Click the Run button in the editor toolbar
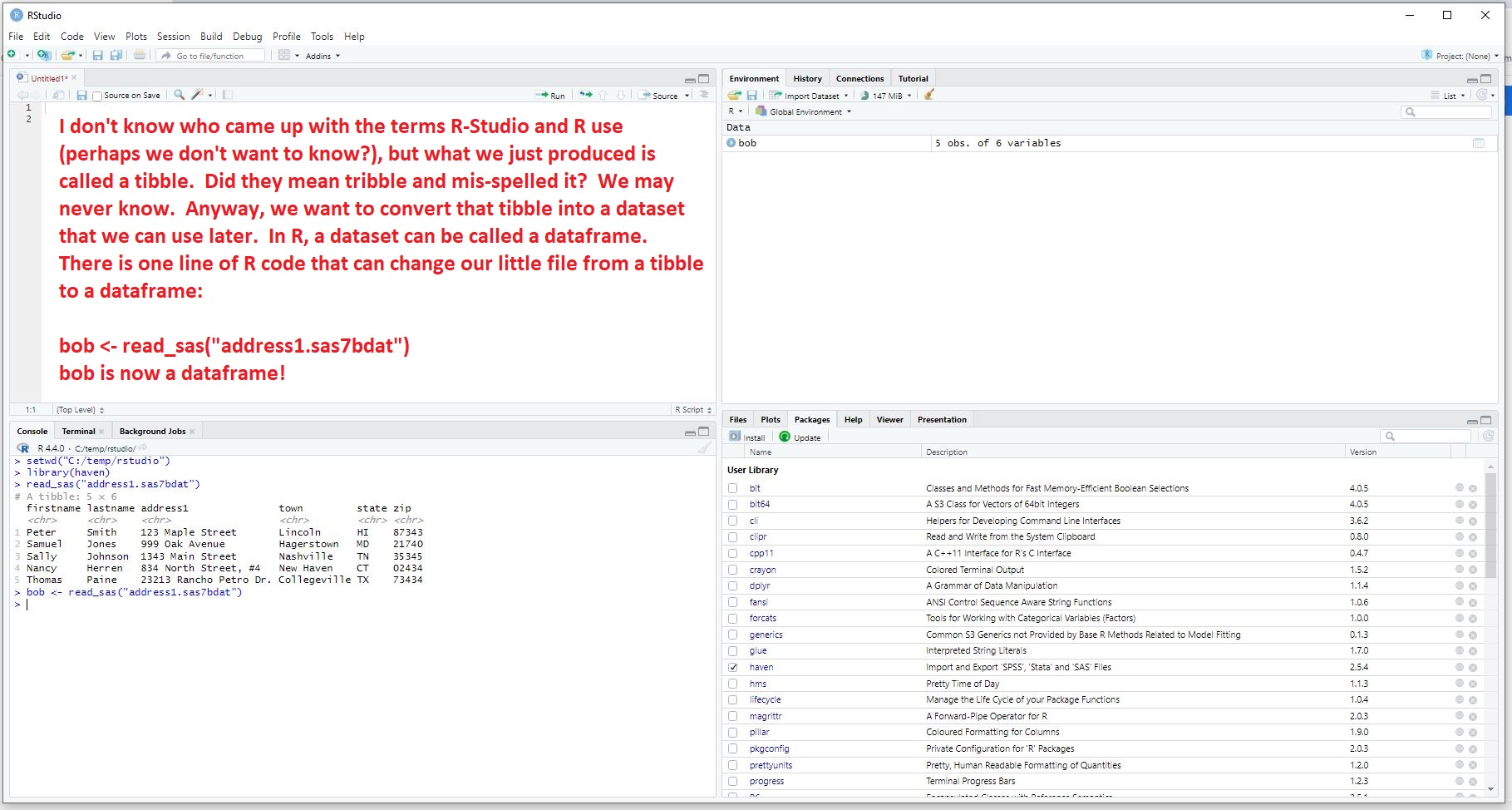The width and height of the screenshot is (1512, 810). [550, 96]
